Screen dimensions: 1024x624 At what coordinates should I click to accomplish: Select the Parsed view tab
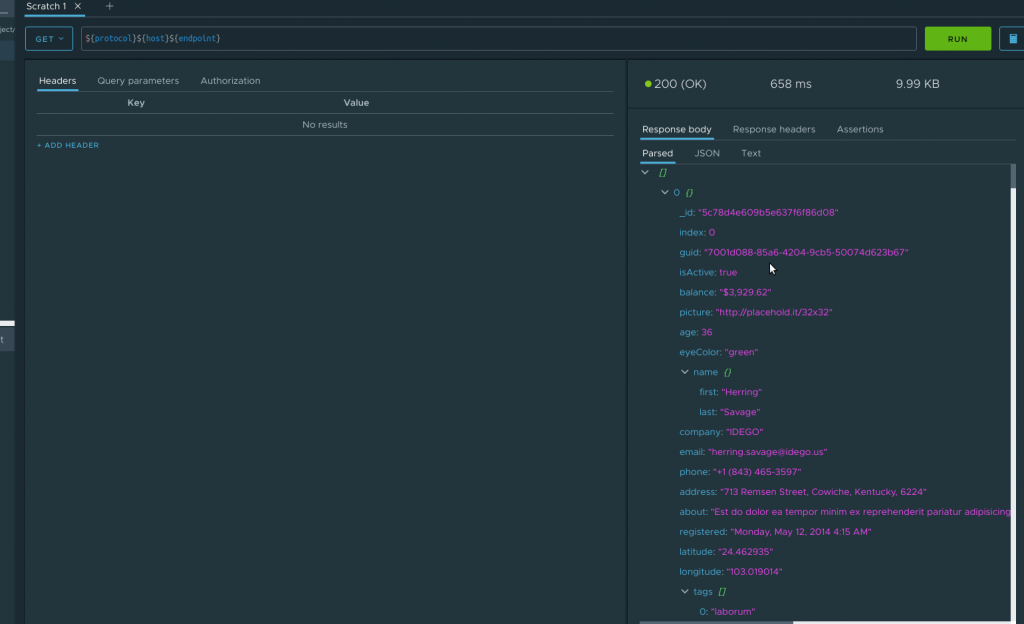click(657, 153)
